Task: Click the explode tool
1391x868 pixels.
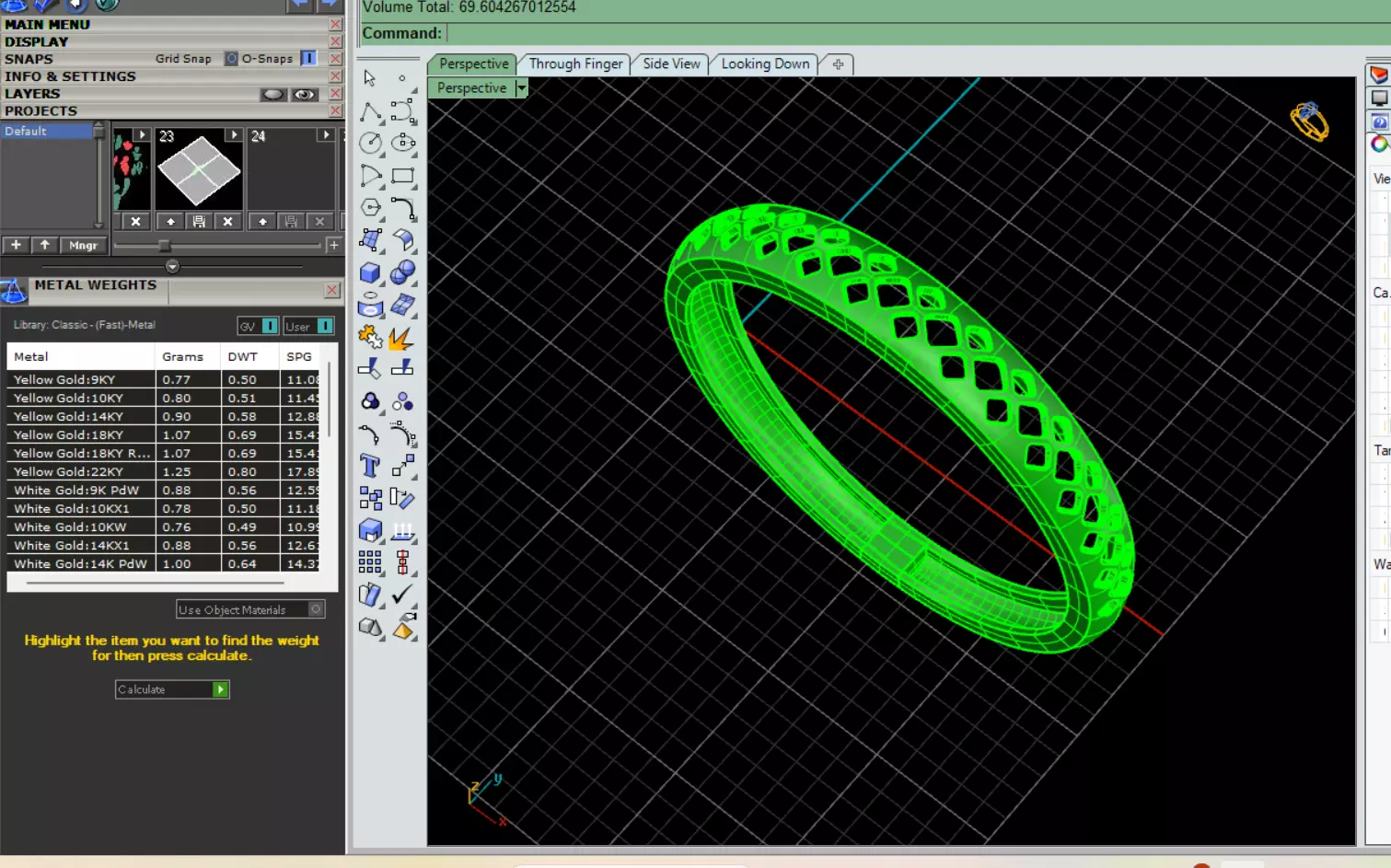Action: (402, 337)
